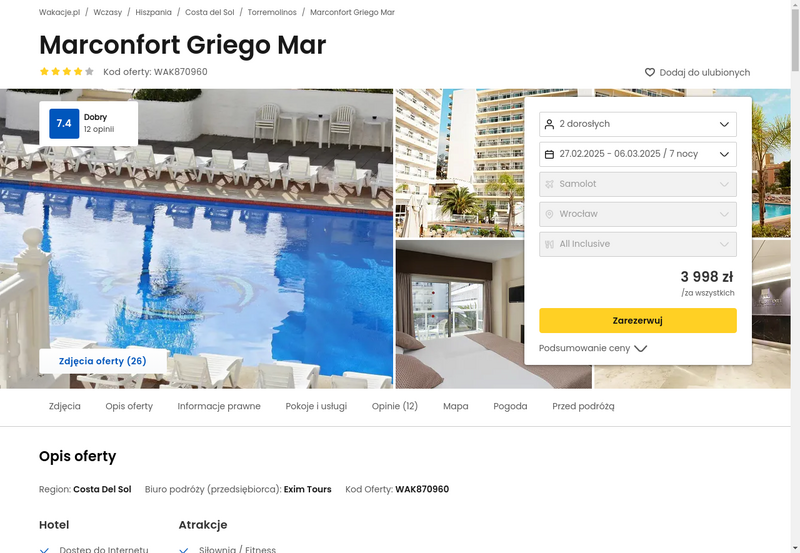Switch to the Opinie (12) tab
The image size is (800, 553).
pyautogui.click(x=394, y=406)
